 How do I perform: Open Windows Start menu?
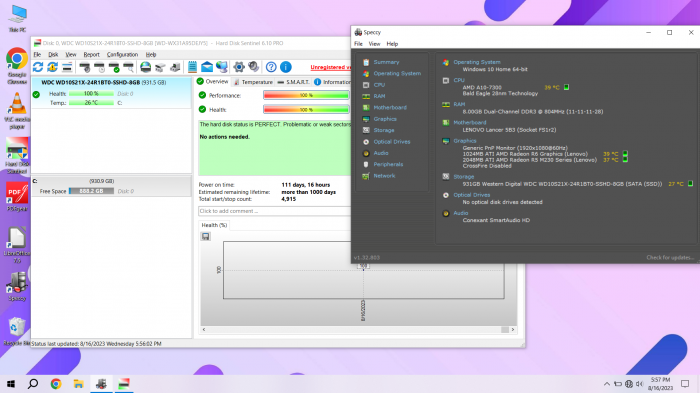[11, 384]
